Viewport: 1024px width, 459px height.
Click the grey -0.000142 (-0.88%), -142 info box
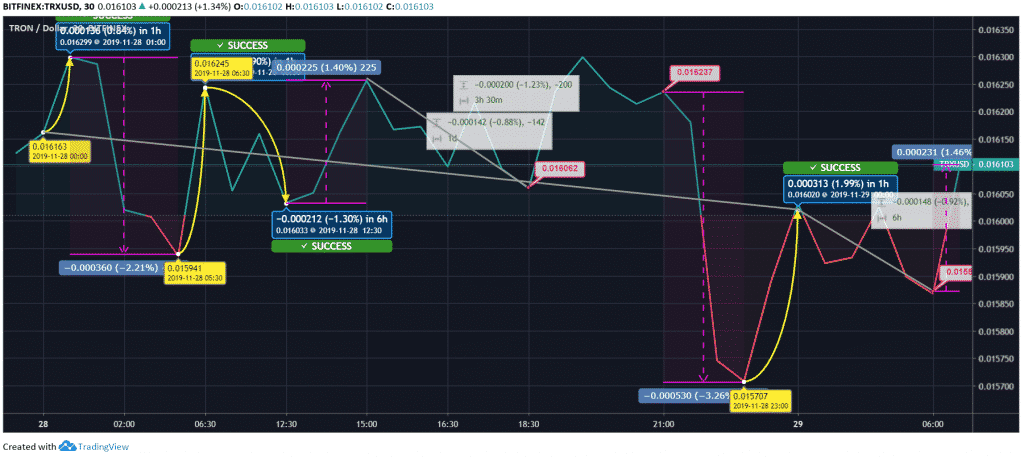pyautogui.click(x=489, y=131)
